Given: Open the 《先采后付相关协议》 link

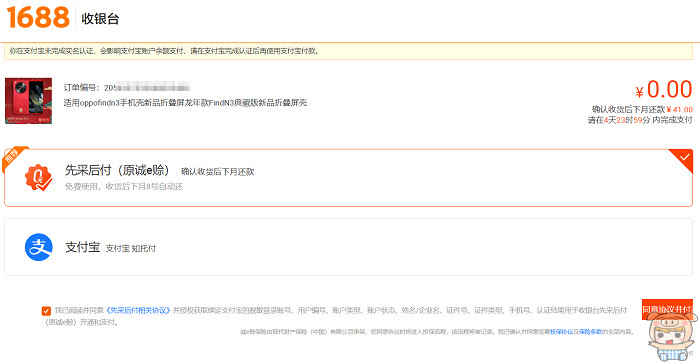Looking at the screenshot, I should coord(138,311).
